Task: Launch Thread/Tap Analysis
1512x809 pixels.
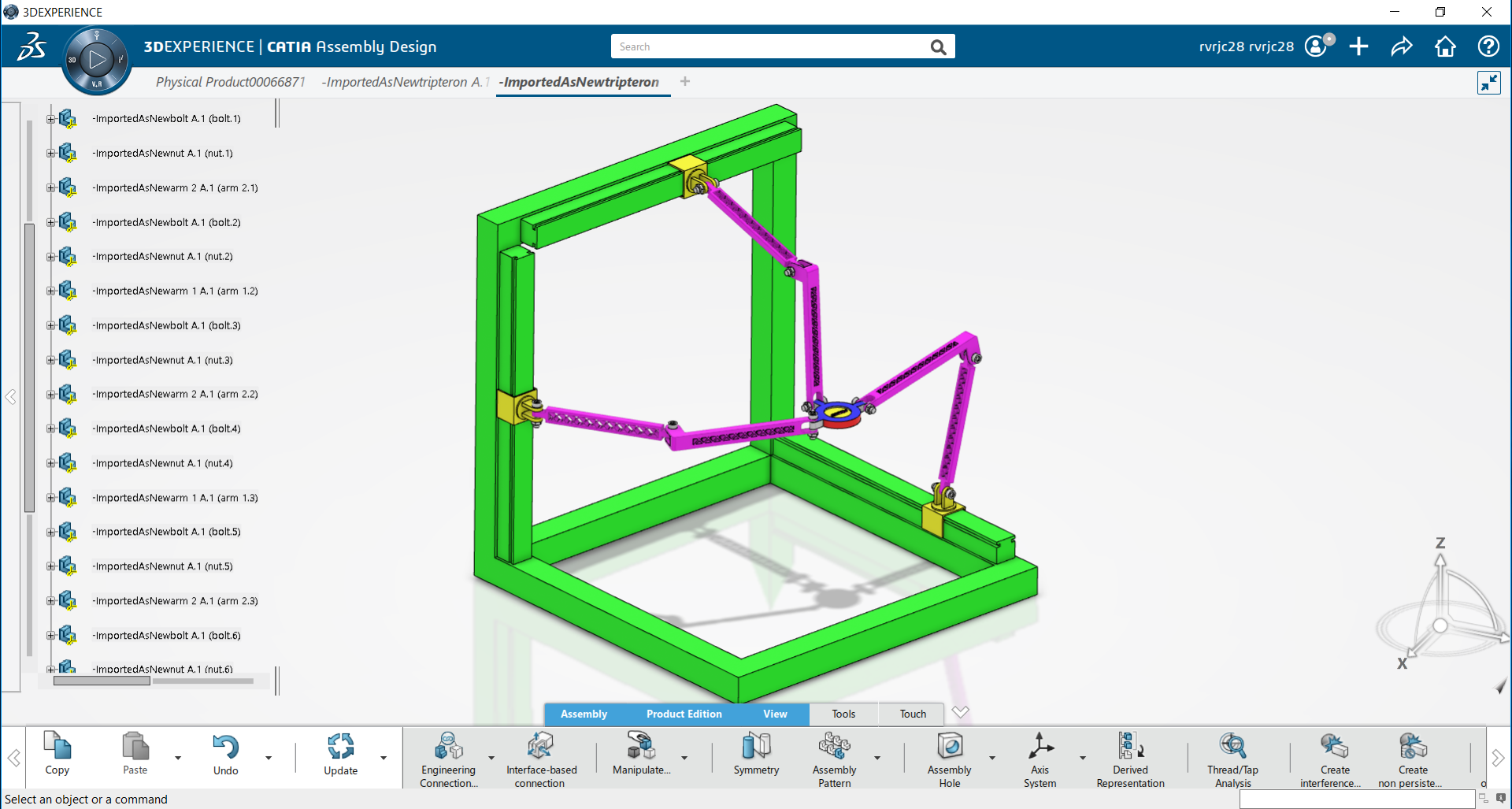Action: tap(1232, 745)
